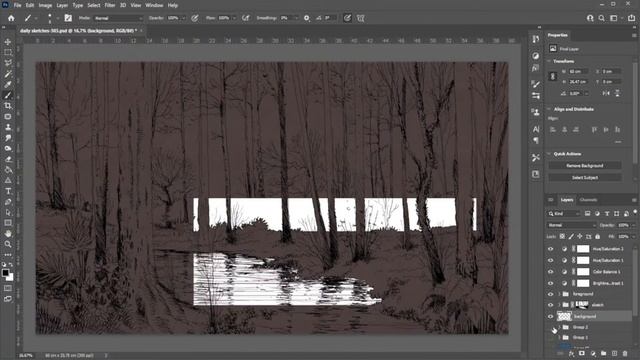Open the Help menu

click(173, 5)
